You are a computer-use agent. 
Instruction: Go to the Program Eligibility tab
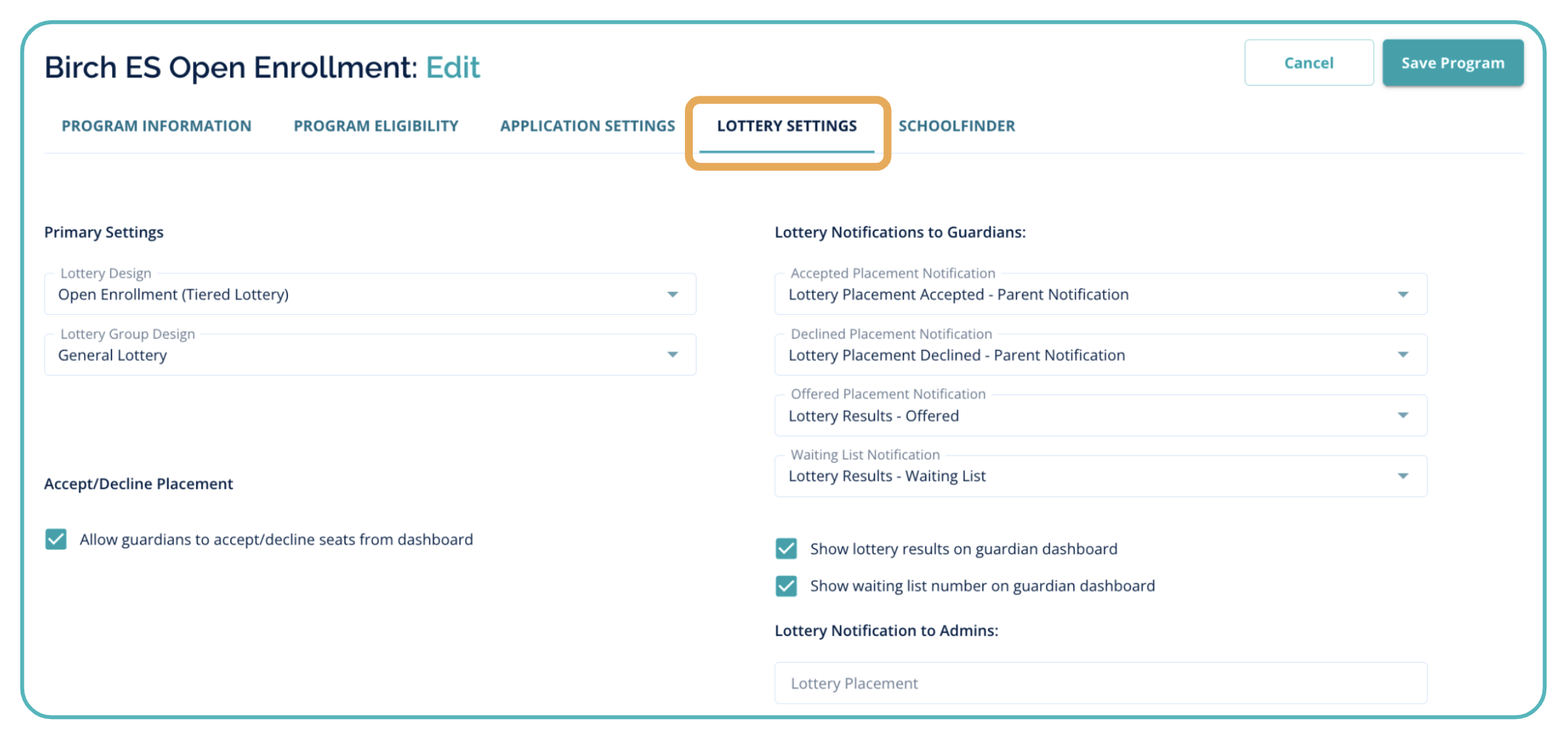pyautogui.click(x=376, y=126)
